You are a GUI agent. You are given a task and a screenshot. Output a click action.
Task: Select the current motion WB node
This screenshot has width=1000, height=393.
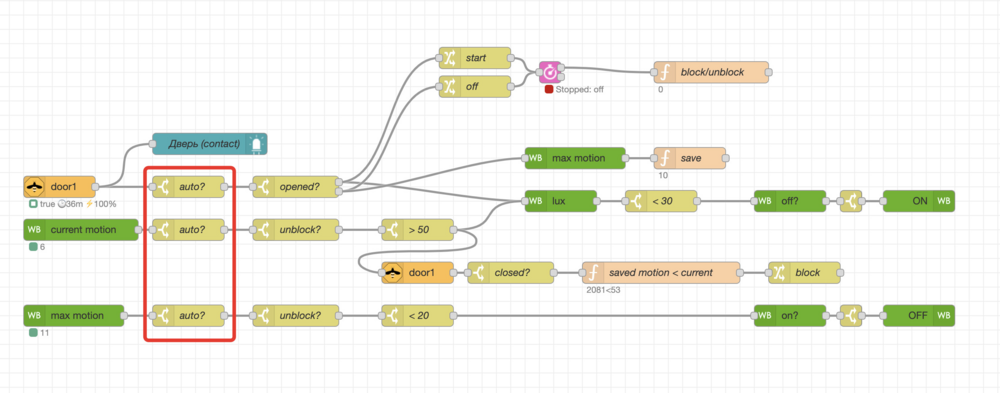[x=81, y=230]
